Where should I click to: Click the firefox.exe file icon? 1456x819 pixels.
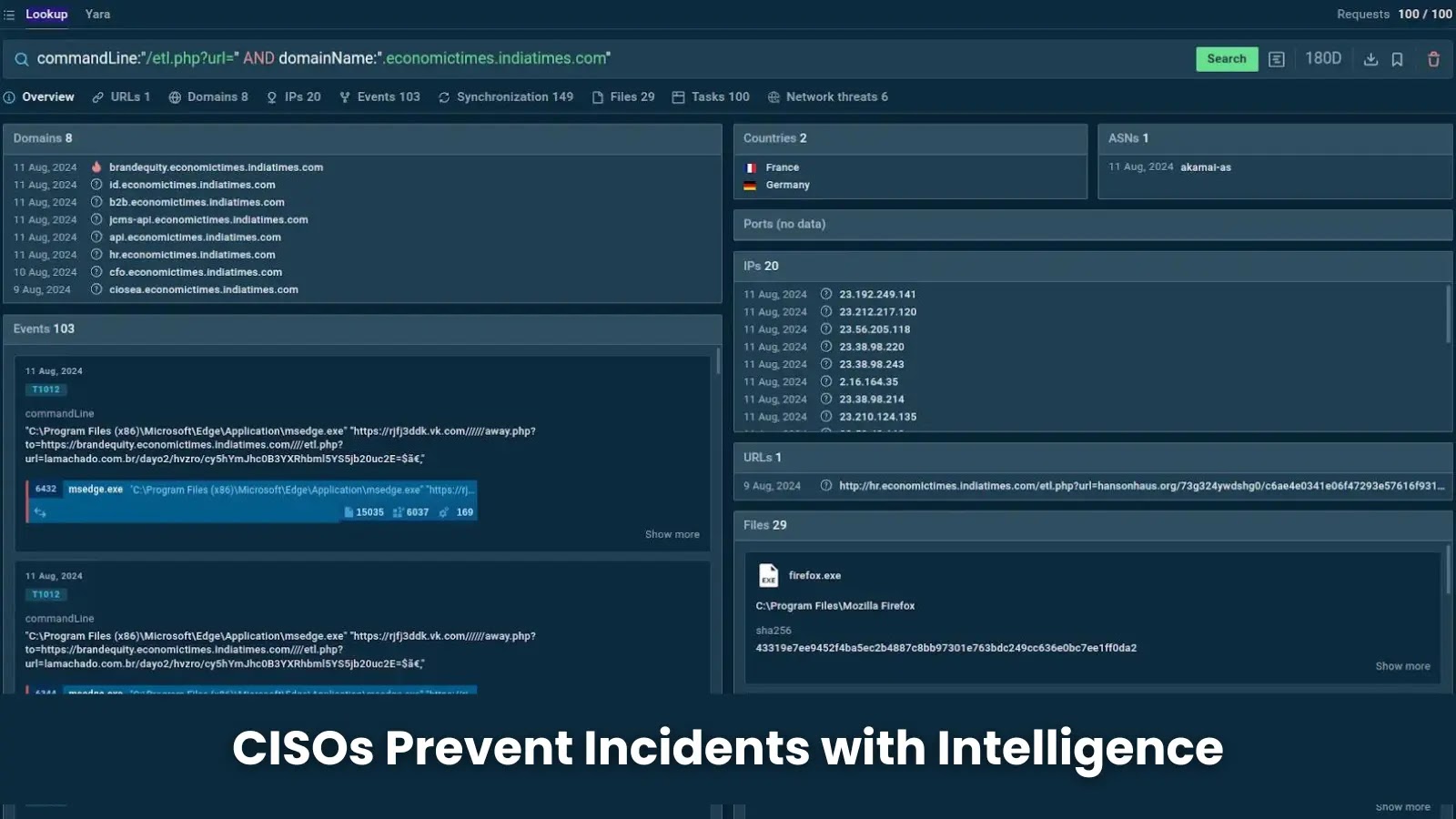pos(767,575)
